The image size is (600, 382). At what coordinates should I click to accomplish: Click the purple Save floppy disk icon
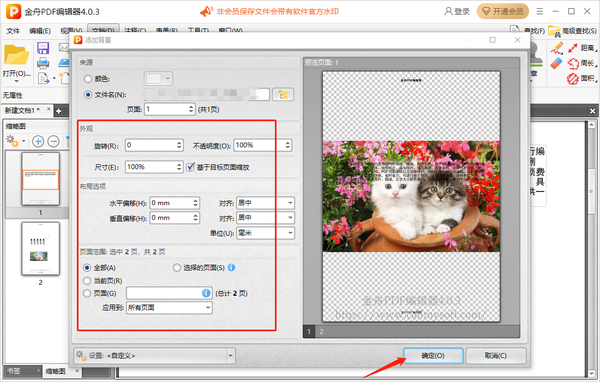tap(43, 48)
